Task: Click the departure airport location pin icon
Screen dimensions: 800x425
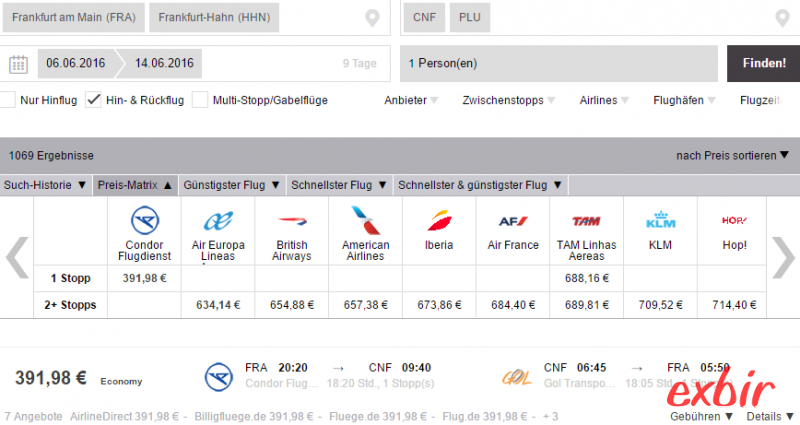Action: click(x=372, y=18)
